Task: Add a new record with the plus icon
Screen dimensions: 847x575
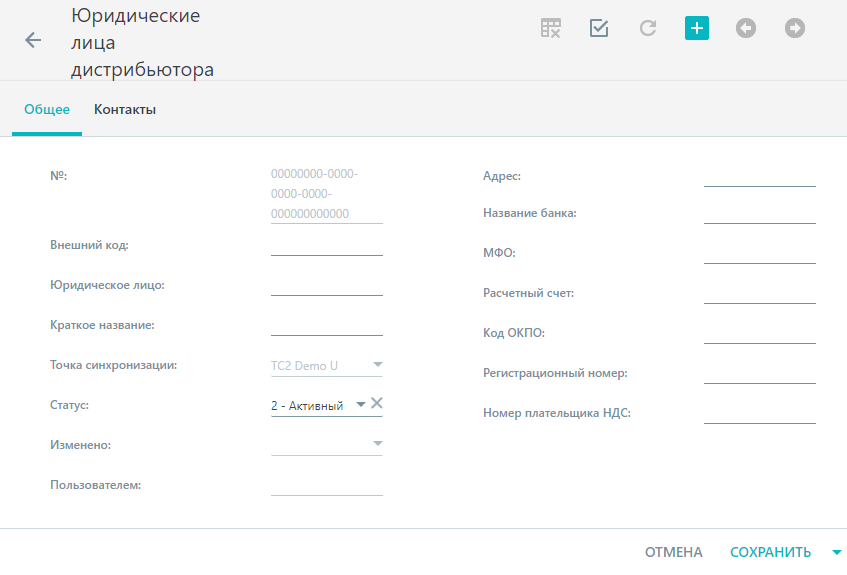Action: [697, 28]
